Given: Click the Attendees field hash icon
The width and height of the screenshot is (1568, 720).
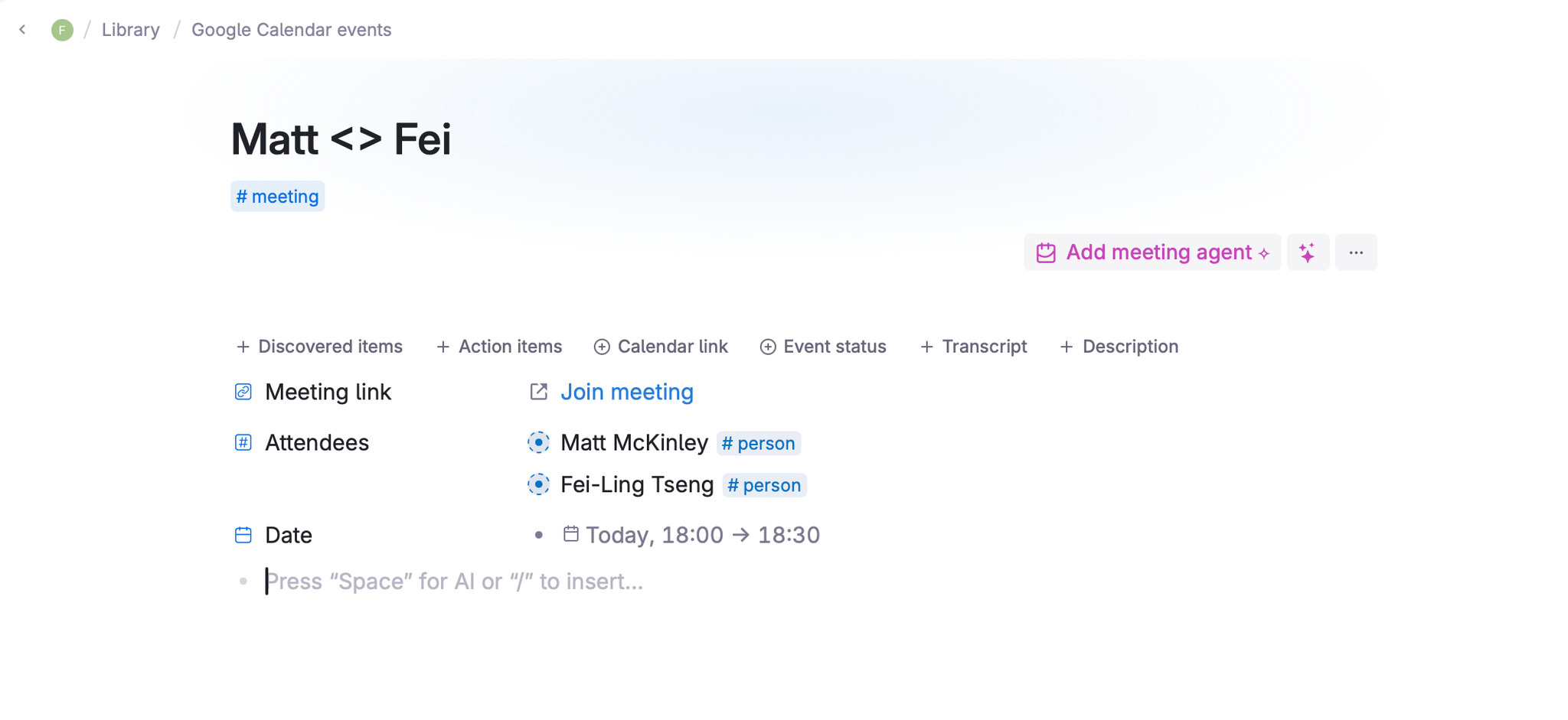Looking at the screenshot, I should pos(243,442).
